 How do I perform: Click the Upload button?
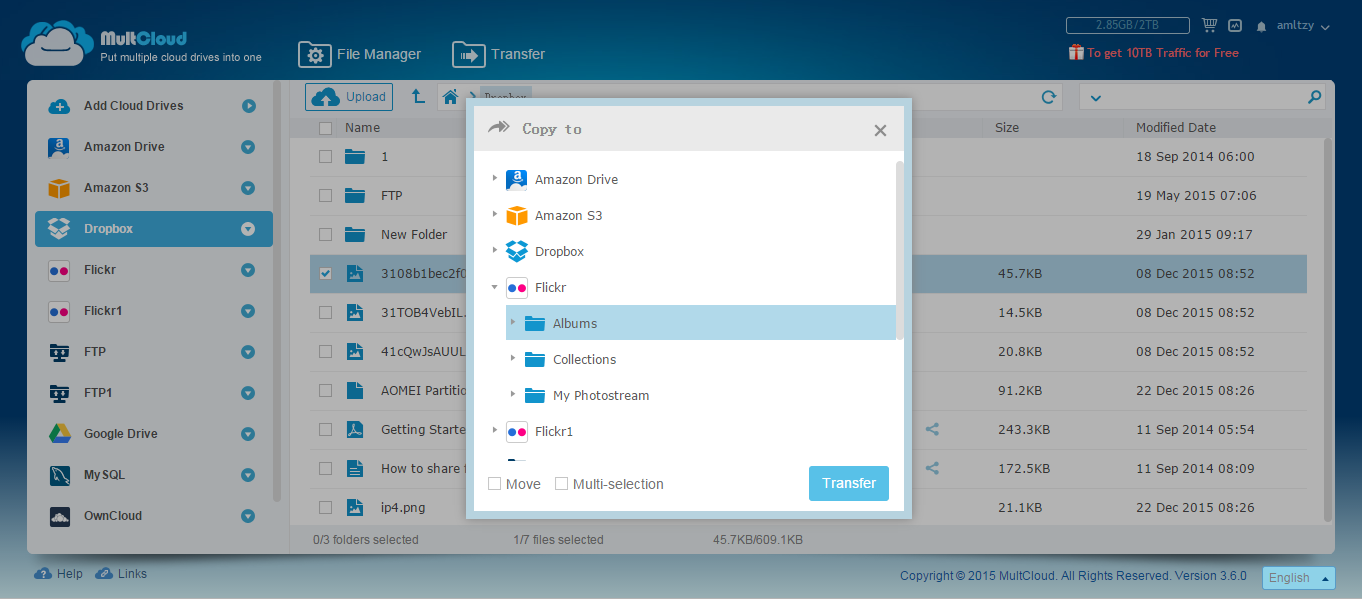click(349, 97)
